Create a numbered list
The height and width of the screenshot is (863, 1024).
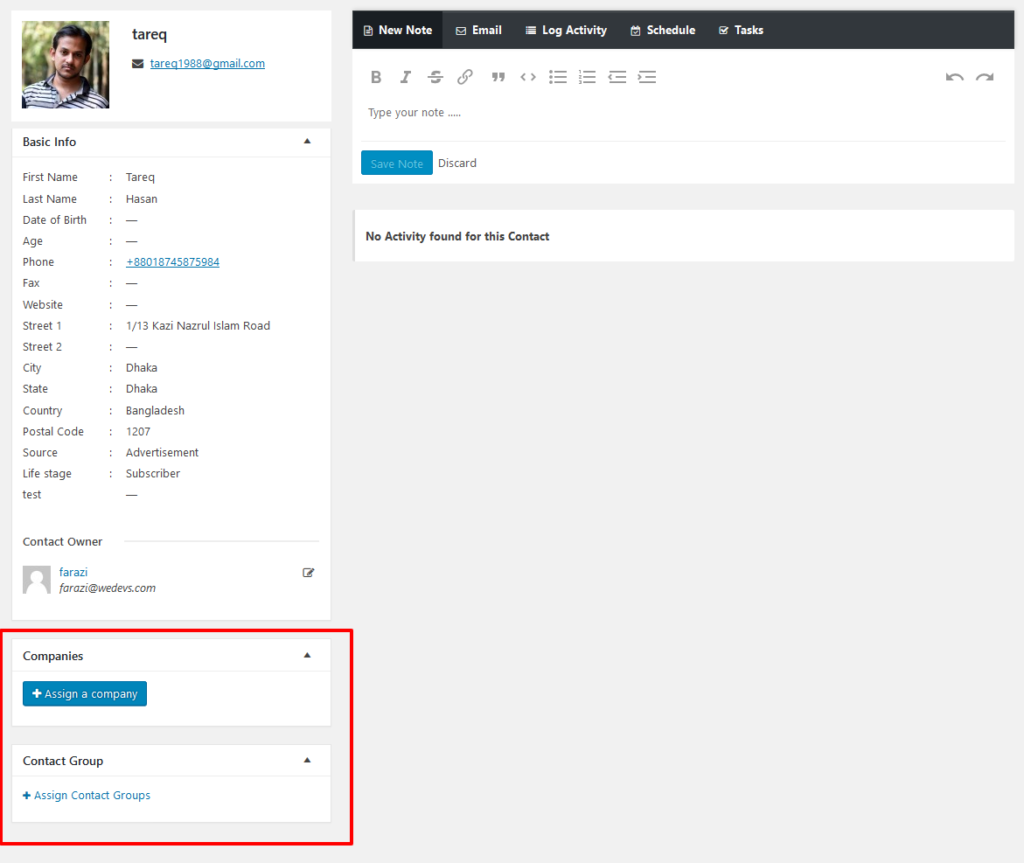587,77
